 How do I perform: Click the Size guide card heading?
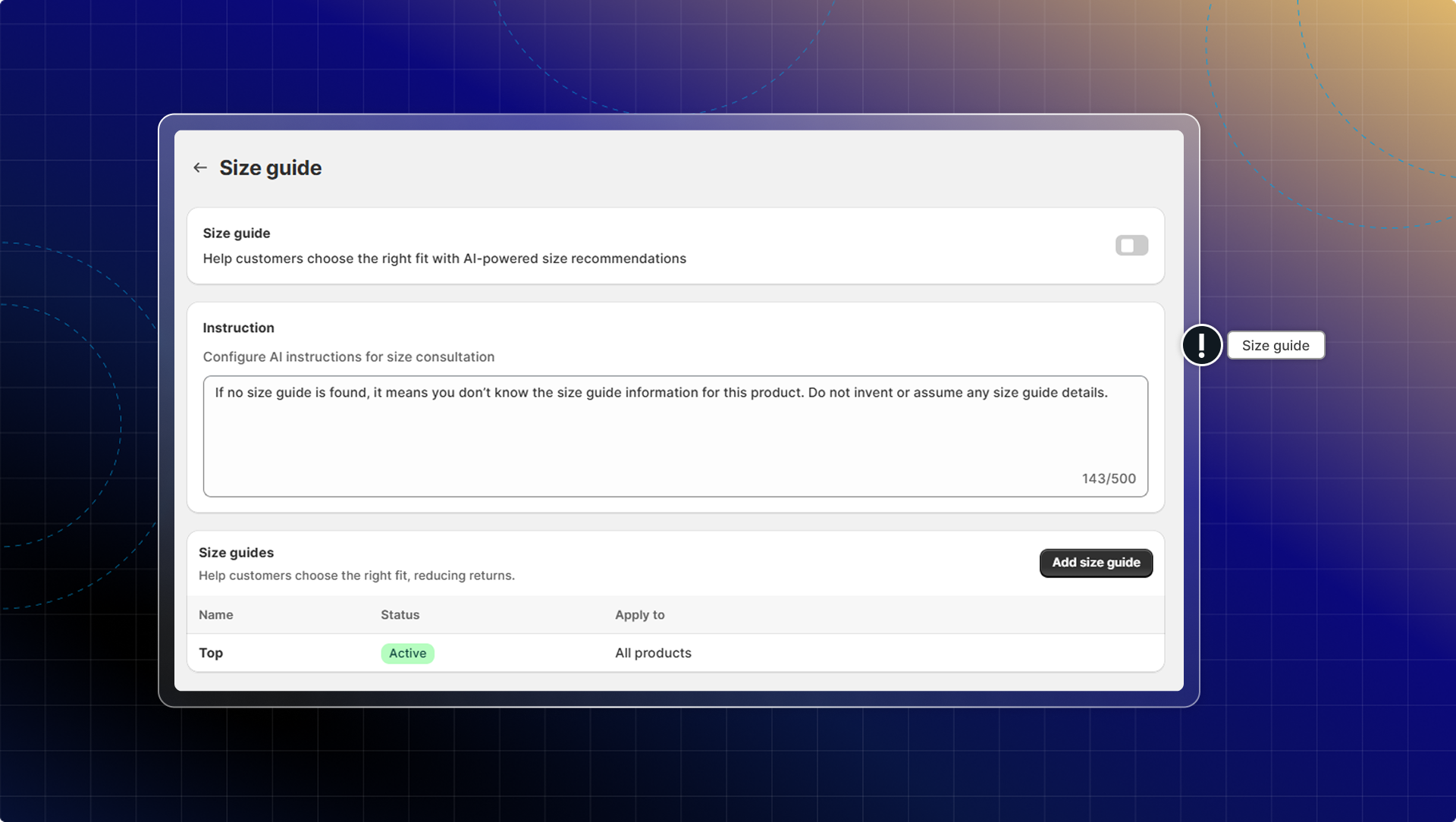click(237, 234)
